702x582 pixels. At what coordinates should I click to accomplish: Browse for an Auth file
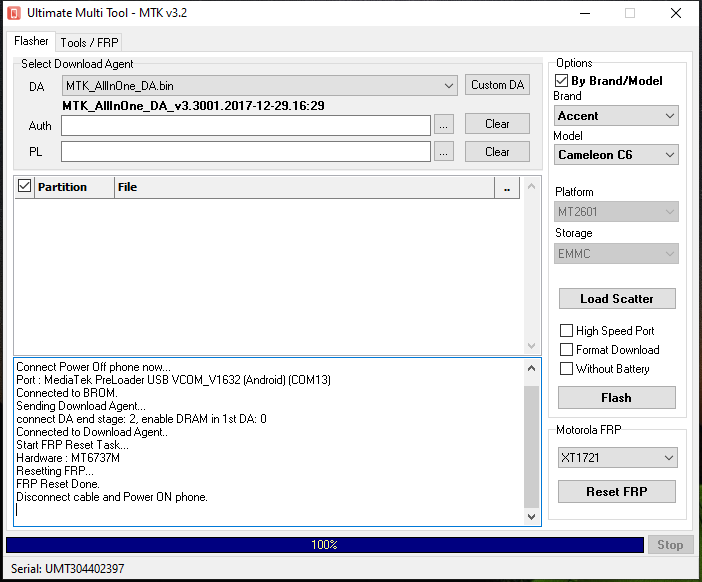(443, 125)
